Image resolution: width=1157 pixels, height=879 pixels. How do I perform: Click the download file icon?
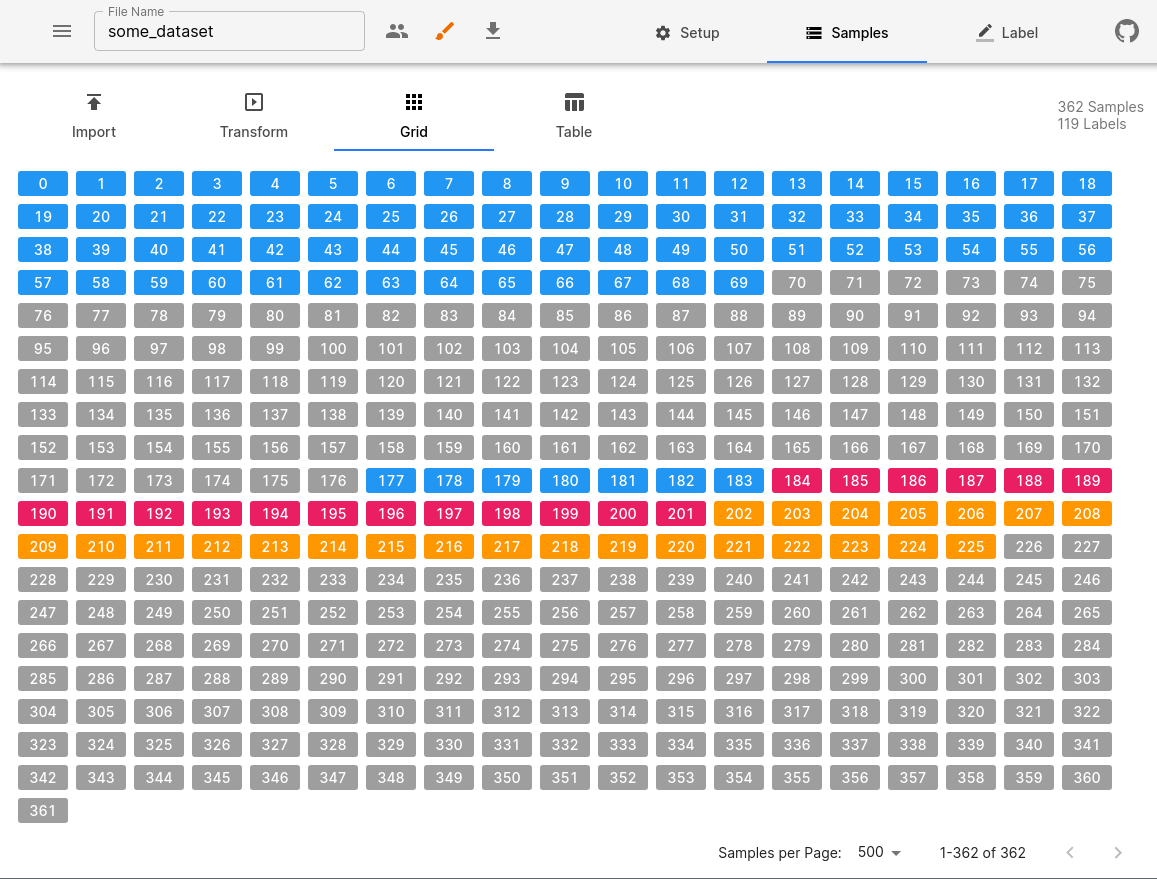[493, 31]
